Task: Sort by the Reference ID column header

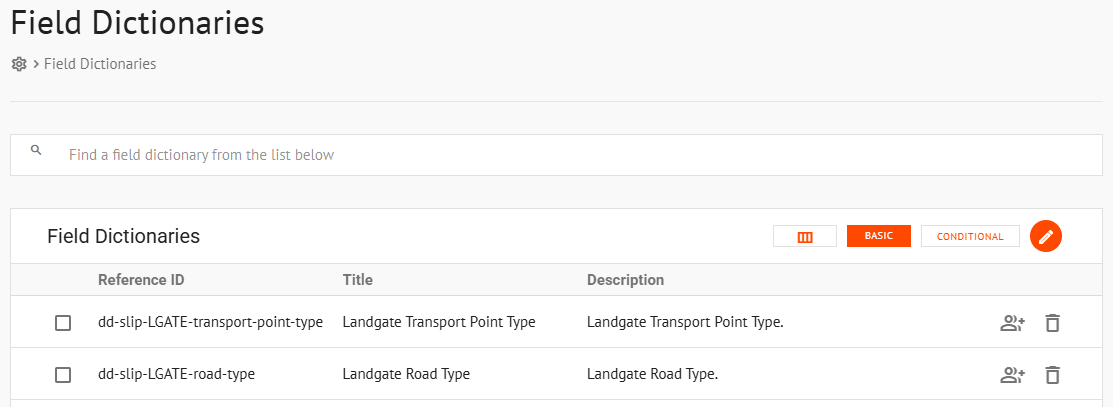Action: (141, 280)
